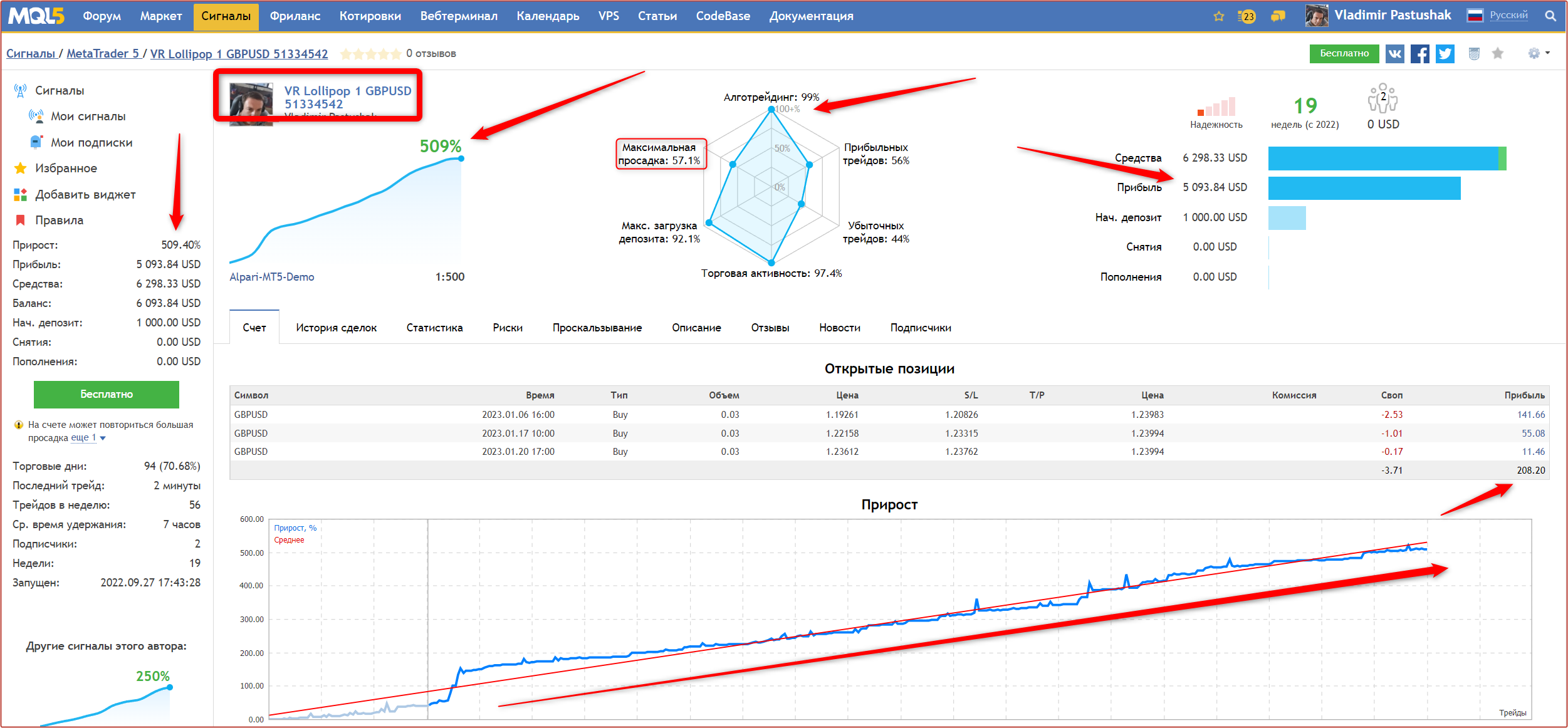Screen dimensions: 1568x728
Task: Click the subscribers people icon
Action: pos(1382,98)
